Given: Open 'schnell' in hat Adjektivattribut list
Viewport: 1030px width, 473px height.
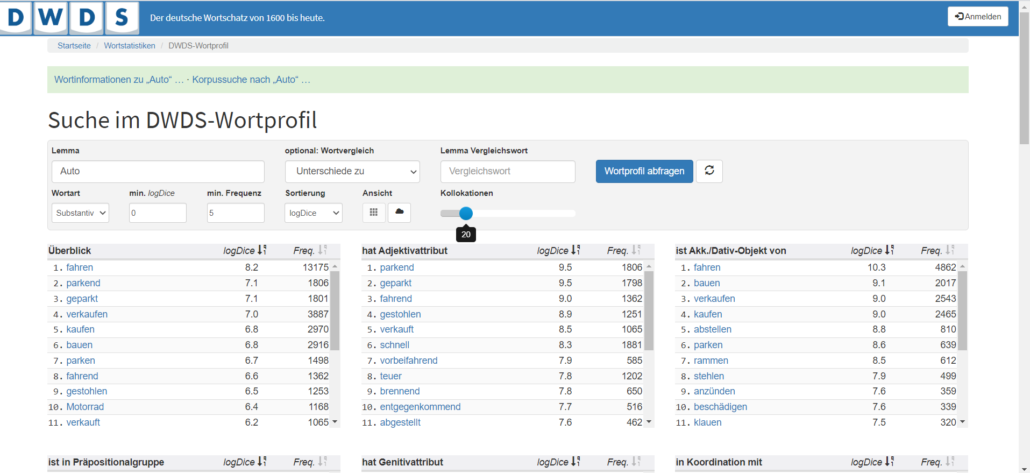Looking at the screenshot, I should (394, 345).
